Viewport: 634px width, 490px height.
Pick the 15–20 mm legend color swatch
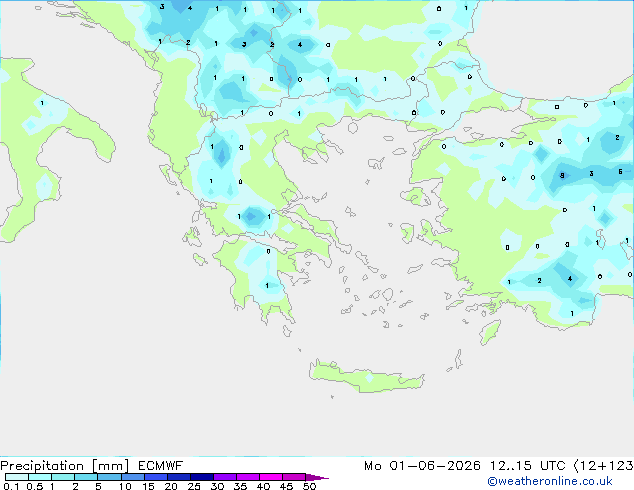pyautogui.click(x=156, y=477)
